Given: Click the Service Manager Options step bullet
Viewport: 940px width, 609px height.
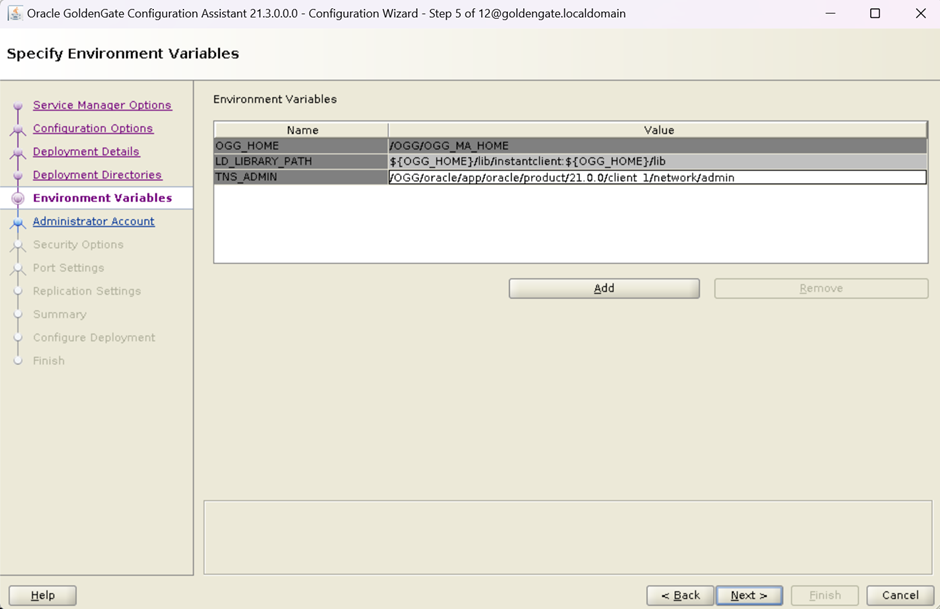Looking at the screenshot, I should tap(17, 106).
